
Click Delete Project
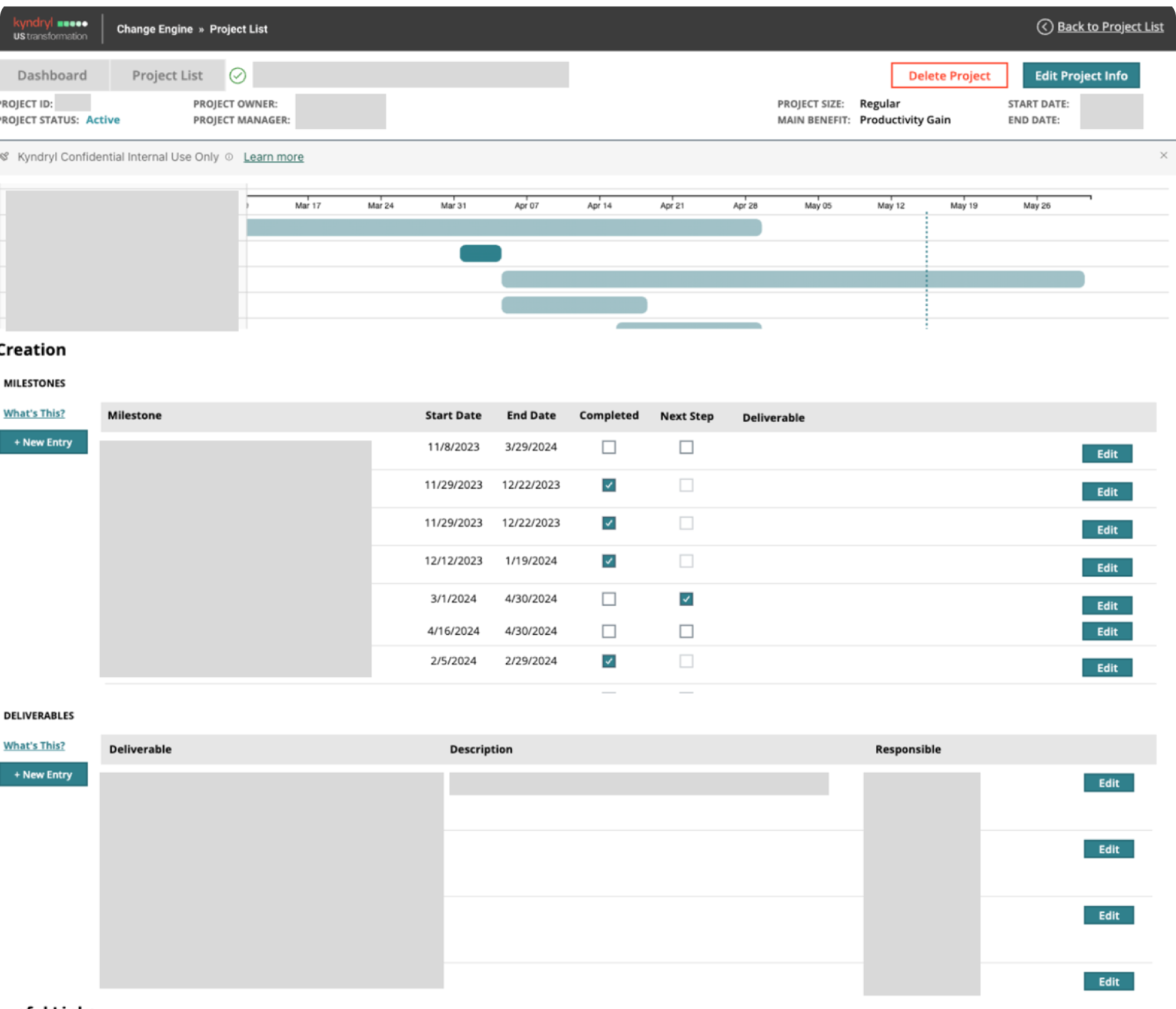pyautogui.click(x=949, y=75)
